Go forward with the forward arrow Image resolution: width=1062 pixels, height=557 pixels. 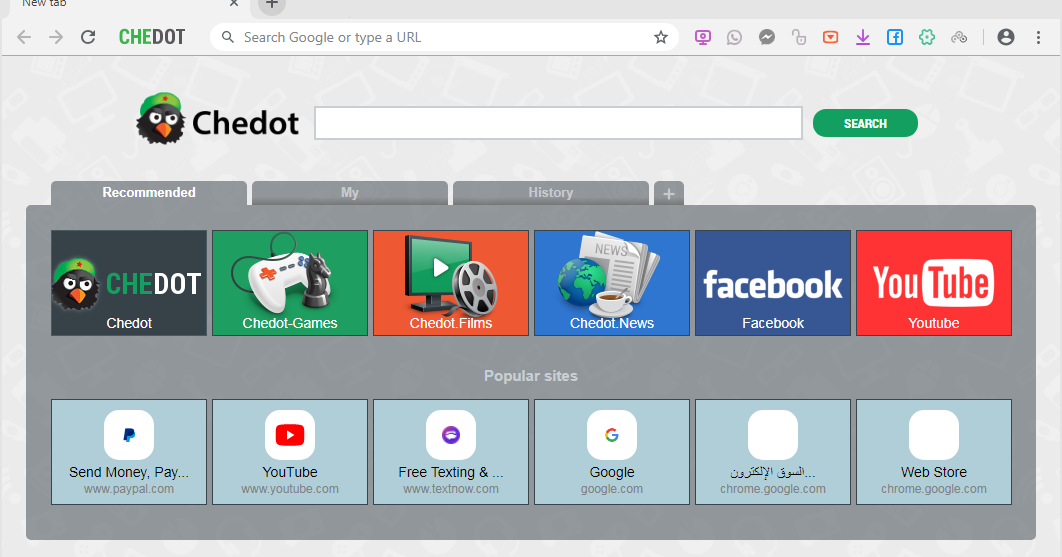click(x=56, y=37)
